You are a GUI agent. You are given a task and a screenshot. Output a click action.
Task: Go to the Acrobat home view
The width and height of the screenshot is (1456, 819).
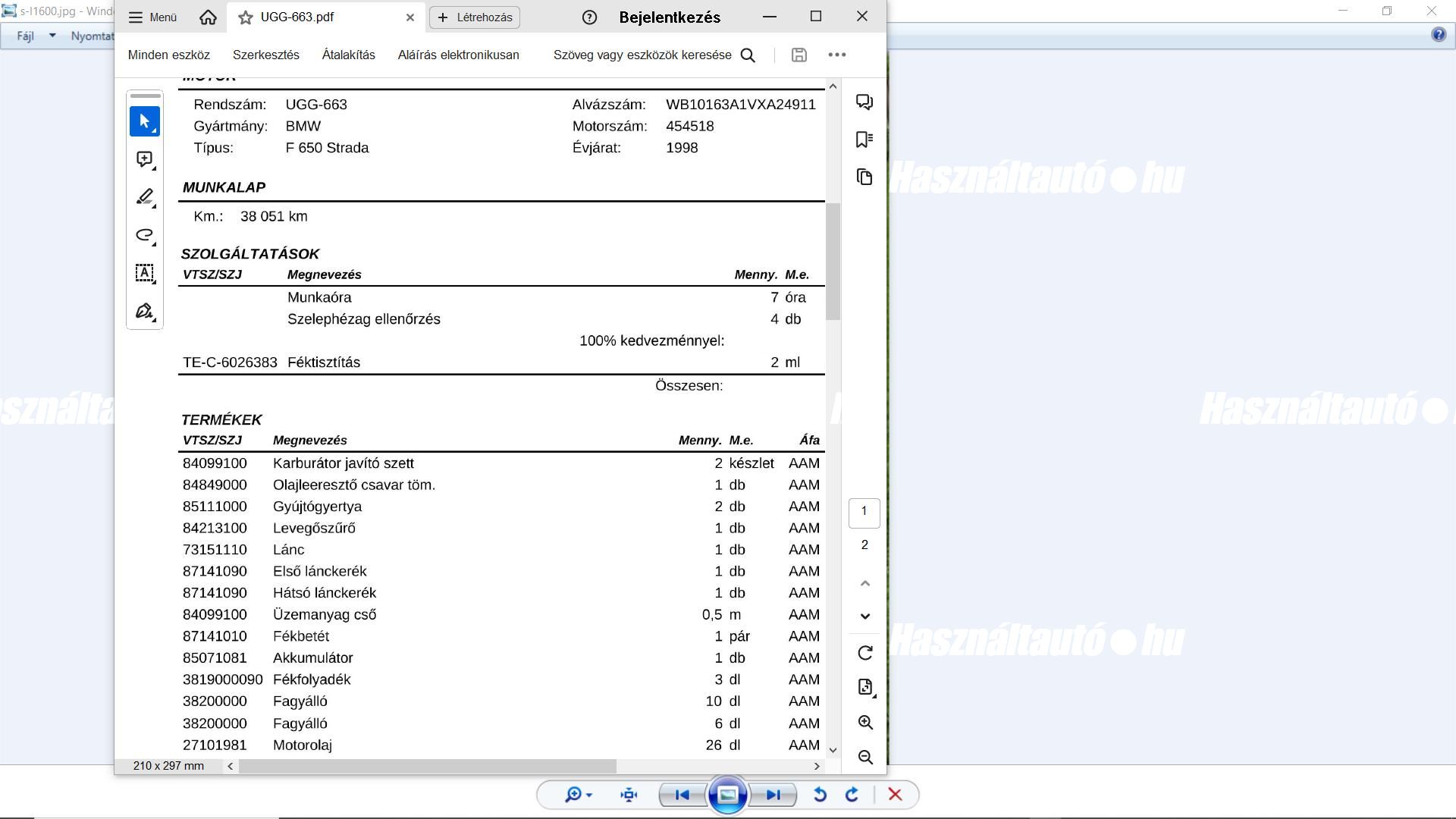pyautogui.click(x=208, y=17)
